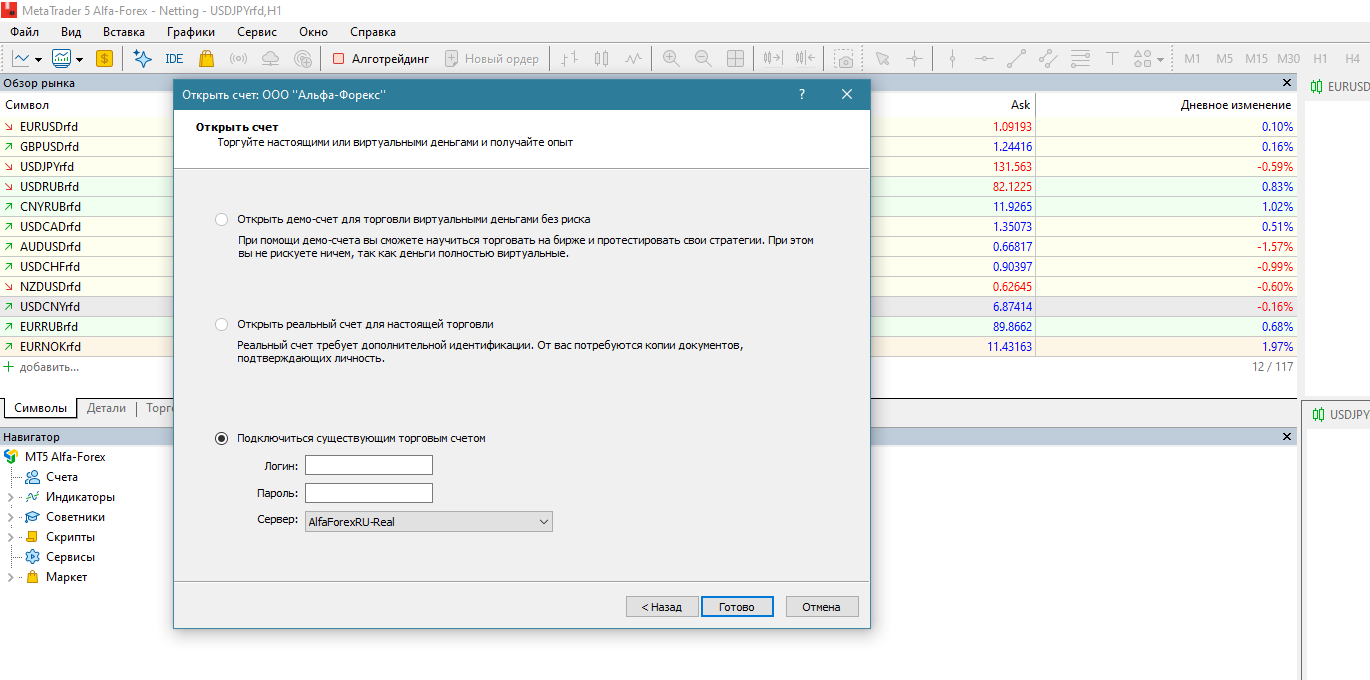This screenshot has width=1370, height=680.
Task: Click the Логин input field
Action: click(369, 465)
